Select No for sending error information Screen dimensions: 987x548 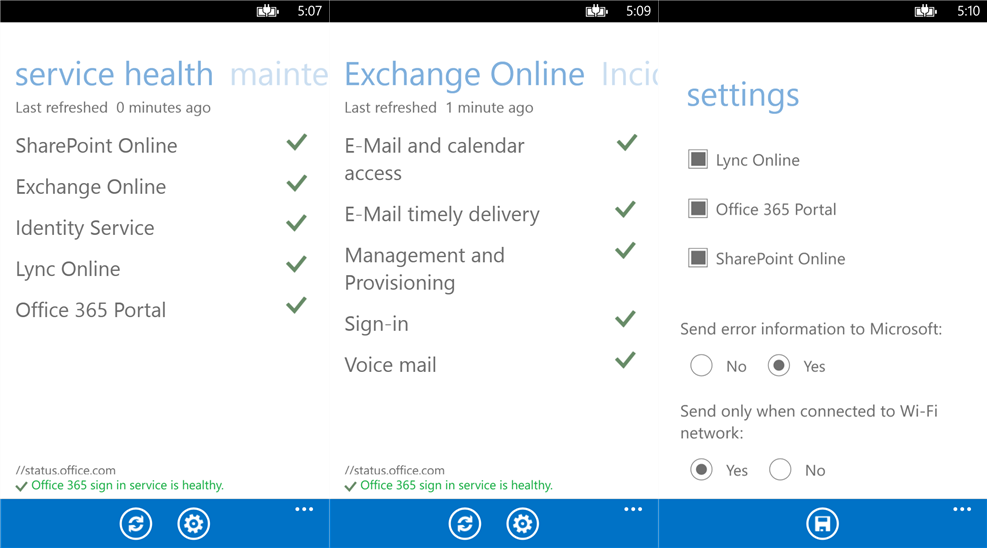coord(701,366)
